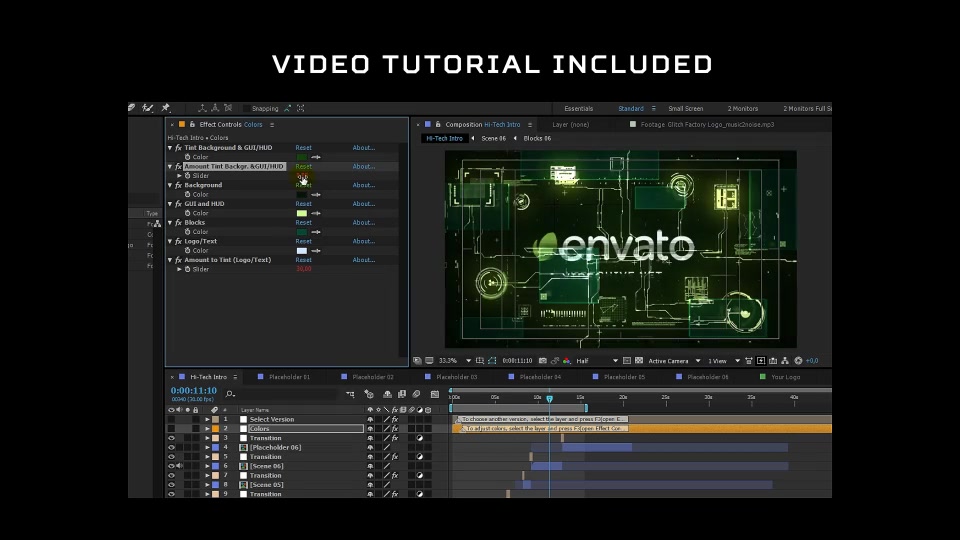960x540 pixels.
Task: Click hide shy layers icon in timeline
Action: click(388, 394)
